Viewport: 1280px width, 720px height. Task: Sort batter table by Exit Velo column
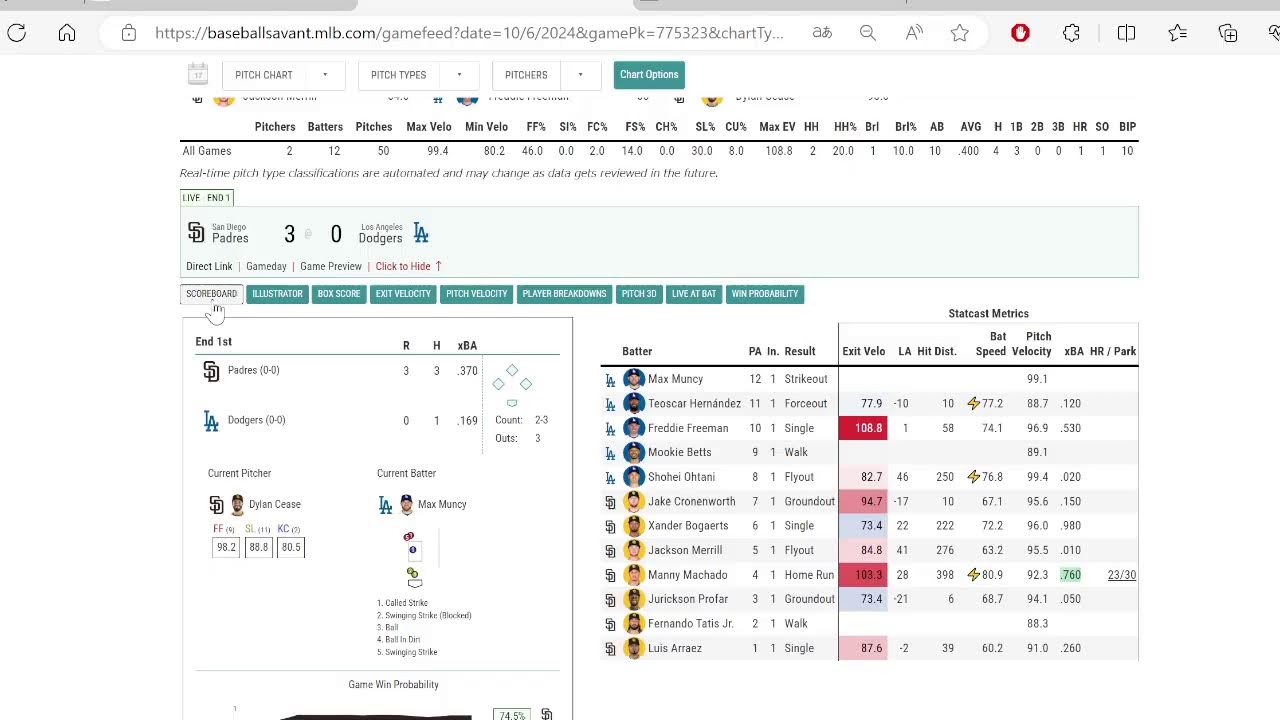pyautogui.click(x=864, y=351)
